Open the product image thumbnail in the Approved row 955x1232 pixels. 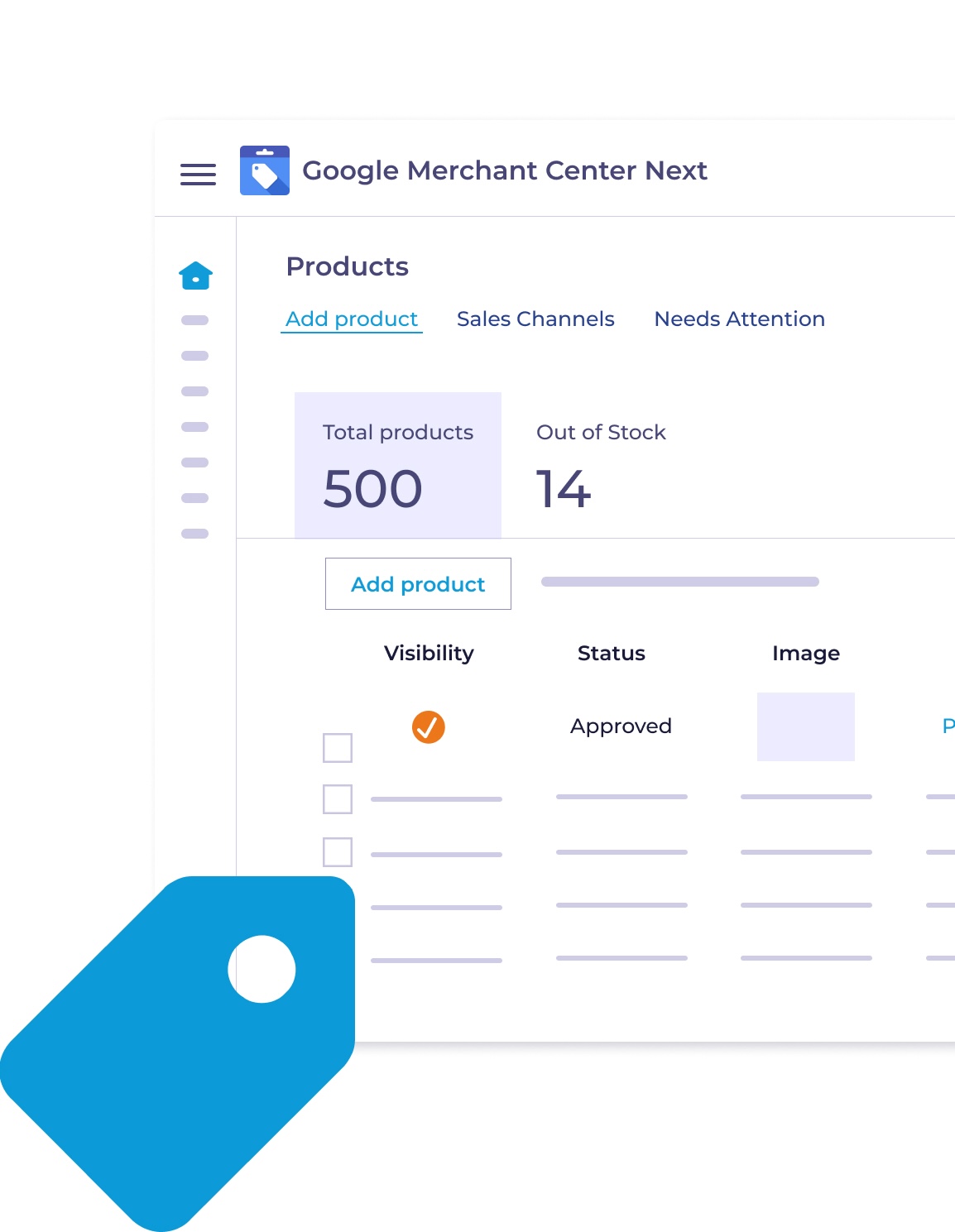[x=806, y=727]
